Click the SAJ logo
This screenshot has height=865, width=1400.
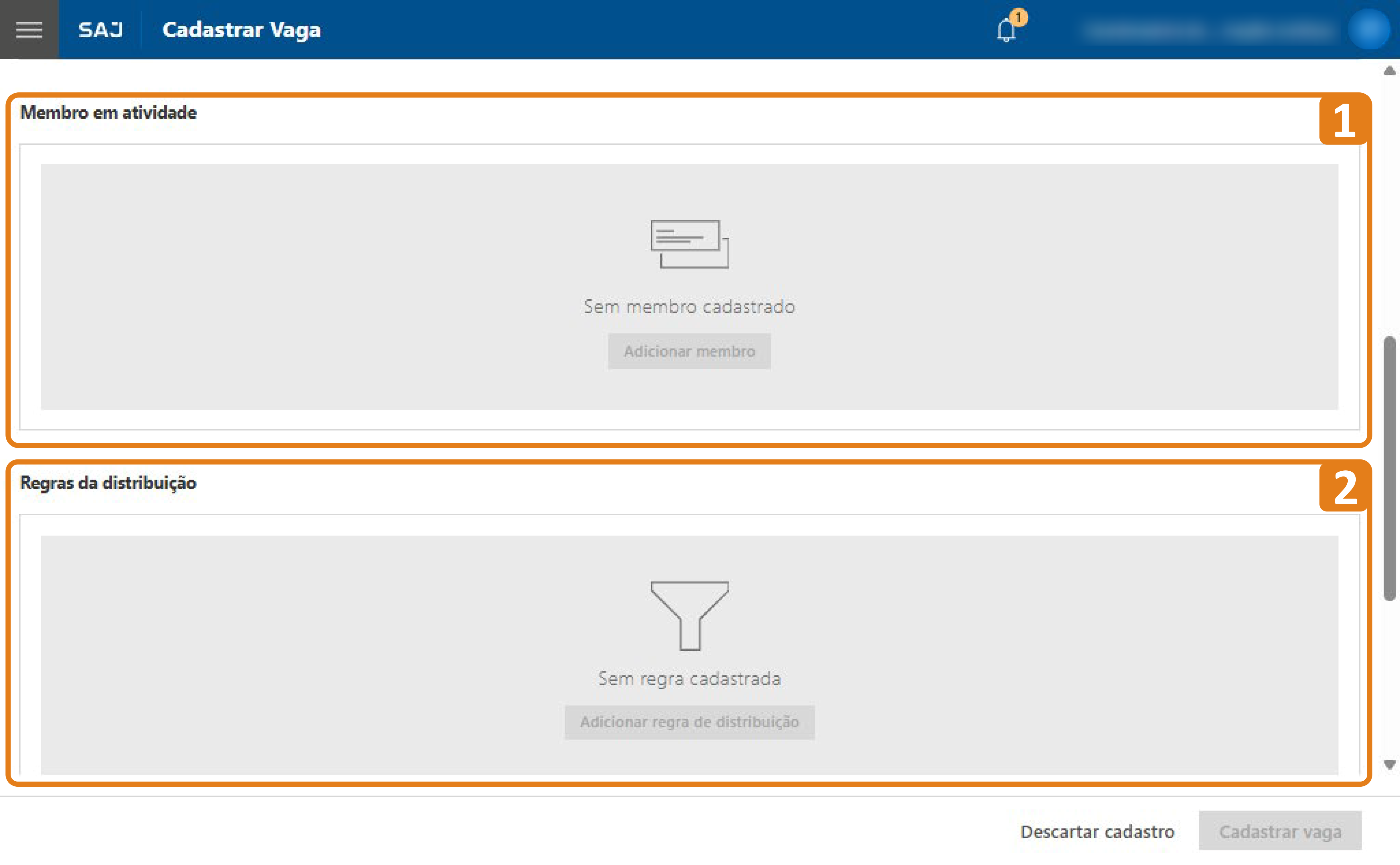click(101, 29)
